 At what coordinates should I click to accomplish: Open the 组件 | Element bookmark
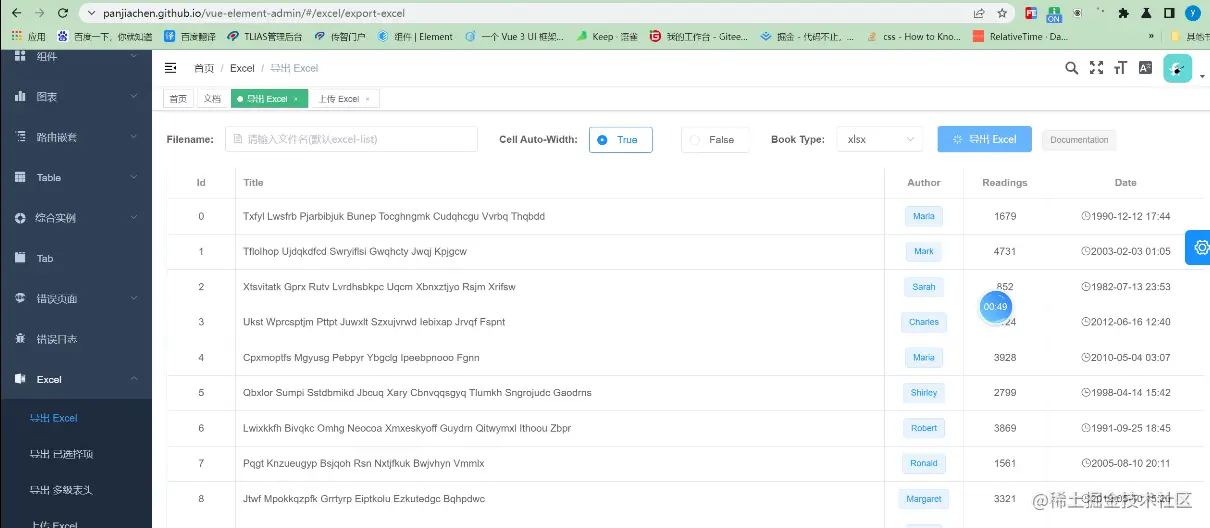[414, 36]
